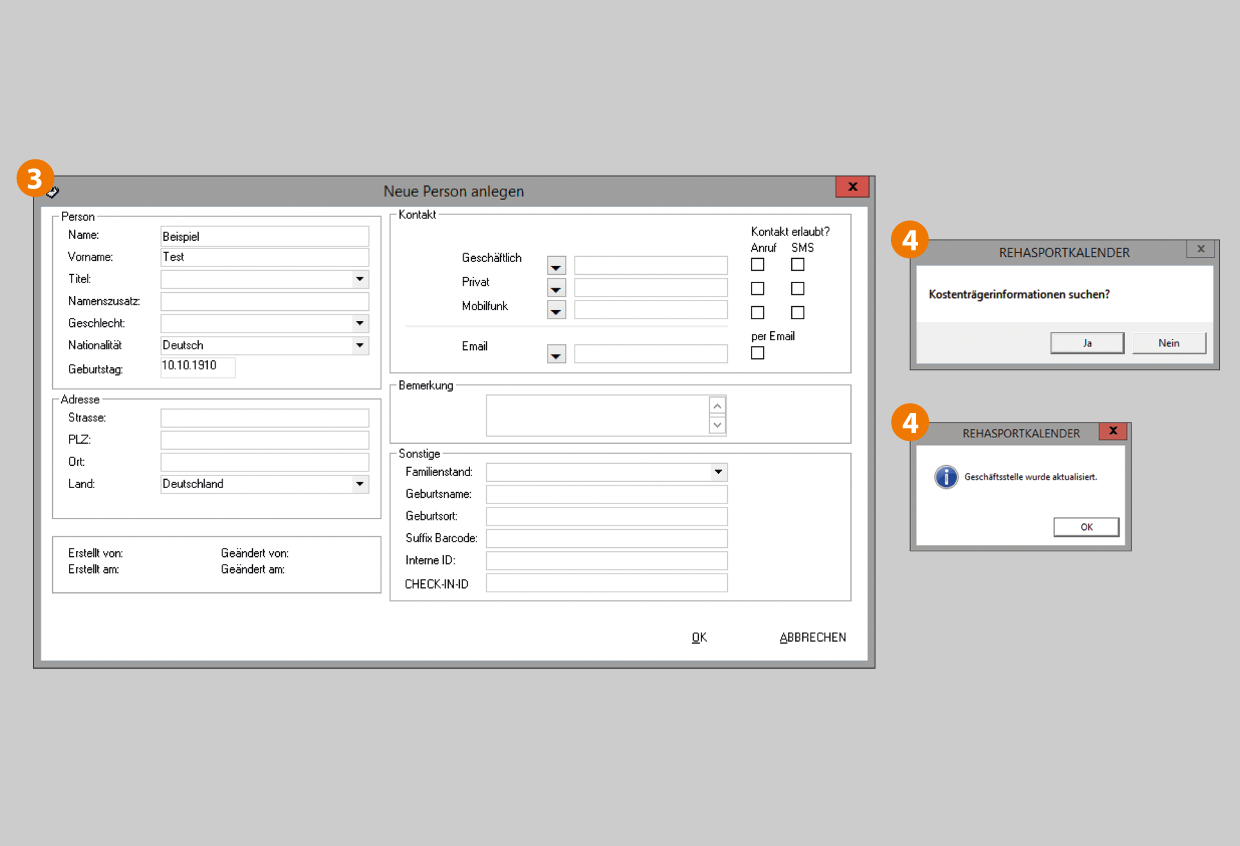This screenshot has height=846, width=1240.
Task: Click the Email type arrow button
Action: point(556,354)
